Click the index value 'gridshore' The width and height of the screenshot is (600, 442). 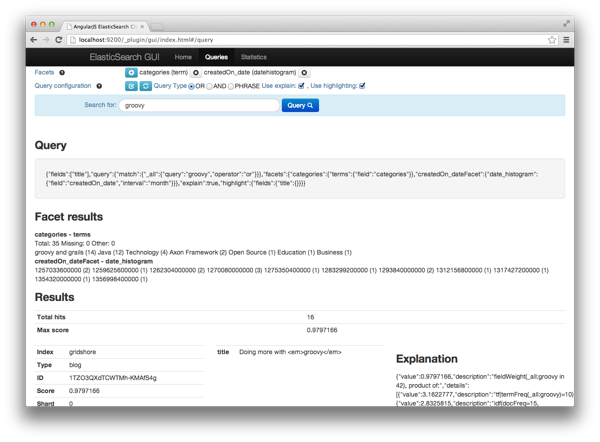[82, 352]
